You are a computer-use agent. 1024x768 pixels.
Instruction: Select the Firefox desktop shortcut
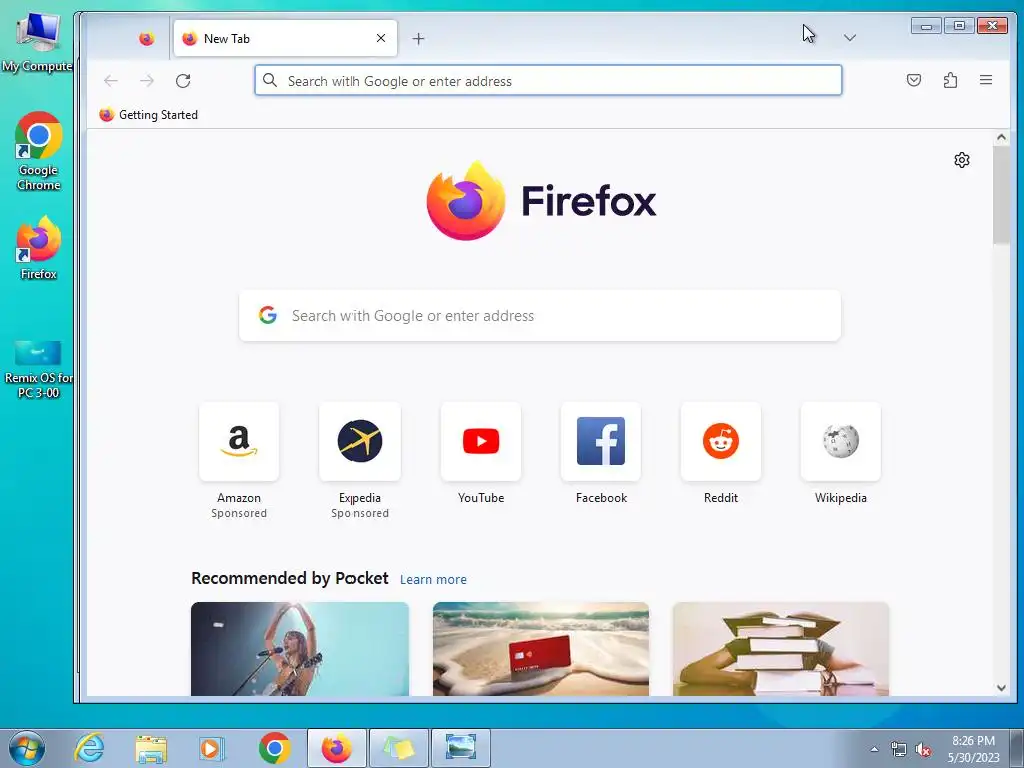[x=39, y=248]
